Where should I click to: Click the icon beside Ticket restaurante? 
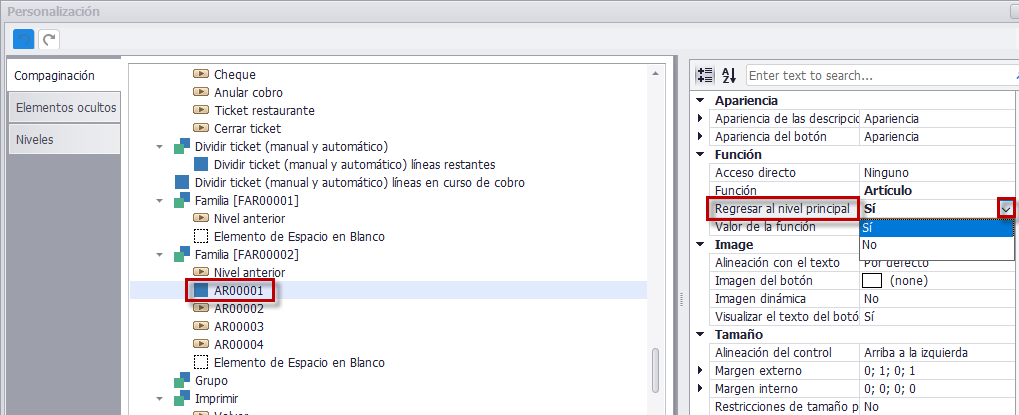point(201,111)
